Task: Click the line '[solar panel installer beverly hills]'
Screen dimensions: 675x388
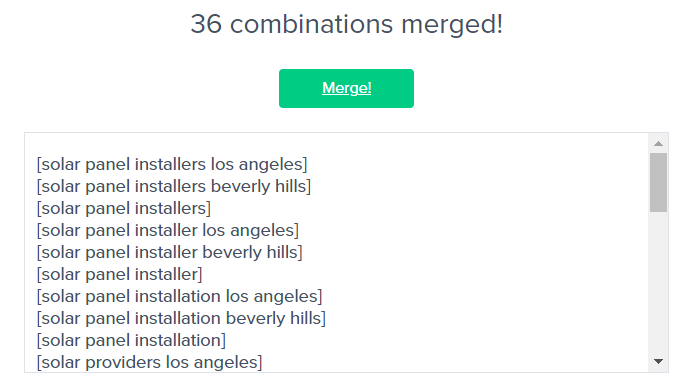Action: click(169, 252)
